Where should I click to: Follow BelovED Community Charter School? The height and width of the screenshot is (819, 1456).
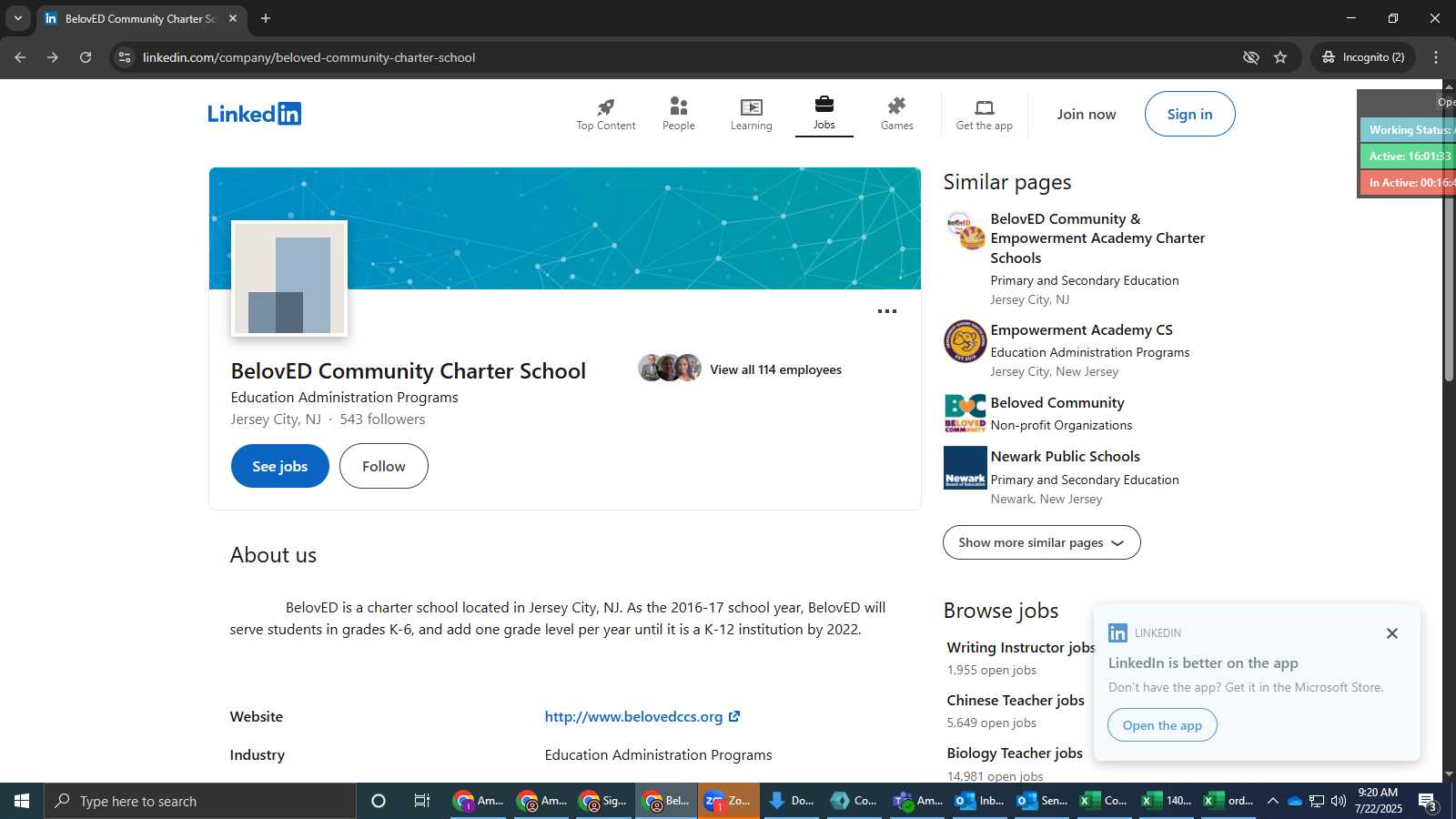[384, 466]
